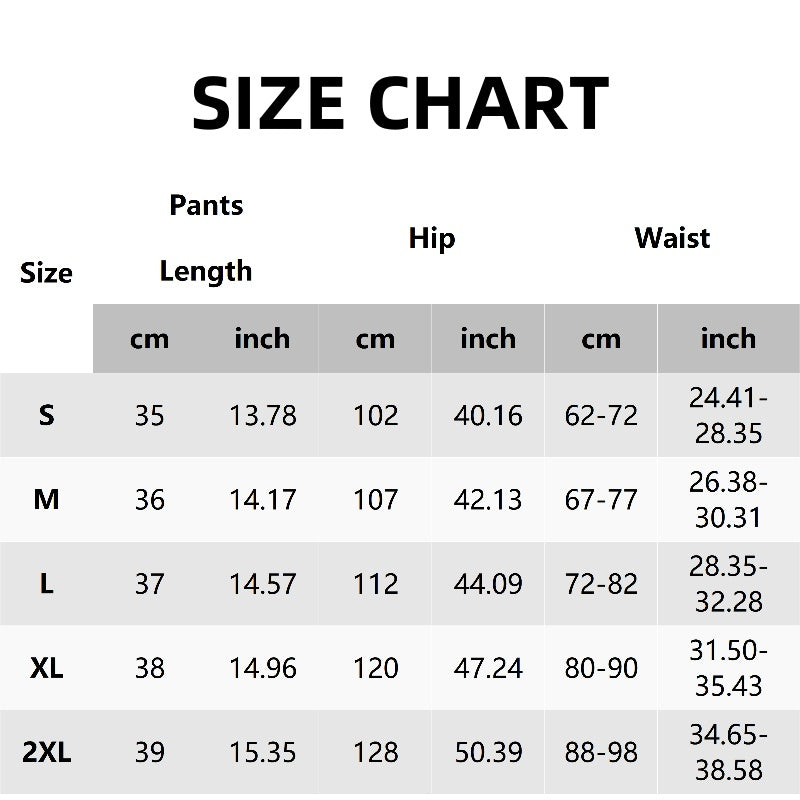Click the Pants Length column header

pyautogui.click(x=206, y=238)
